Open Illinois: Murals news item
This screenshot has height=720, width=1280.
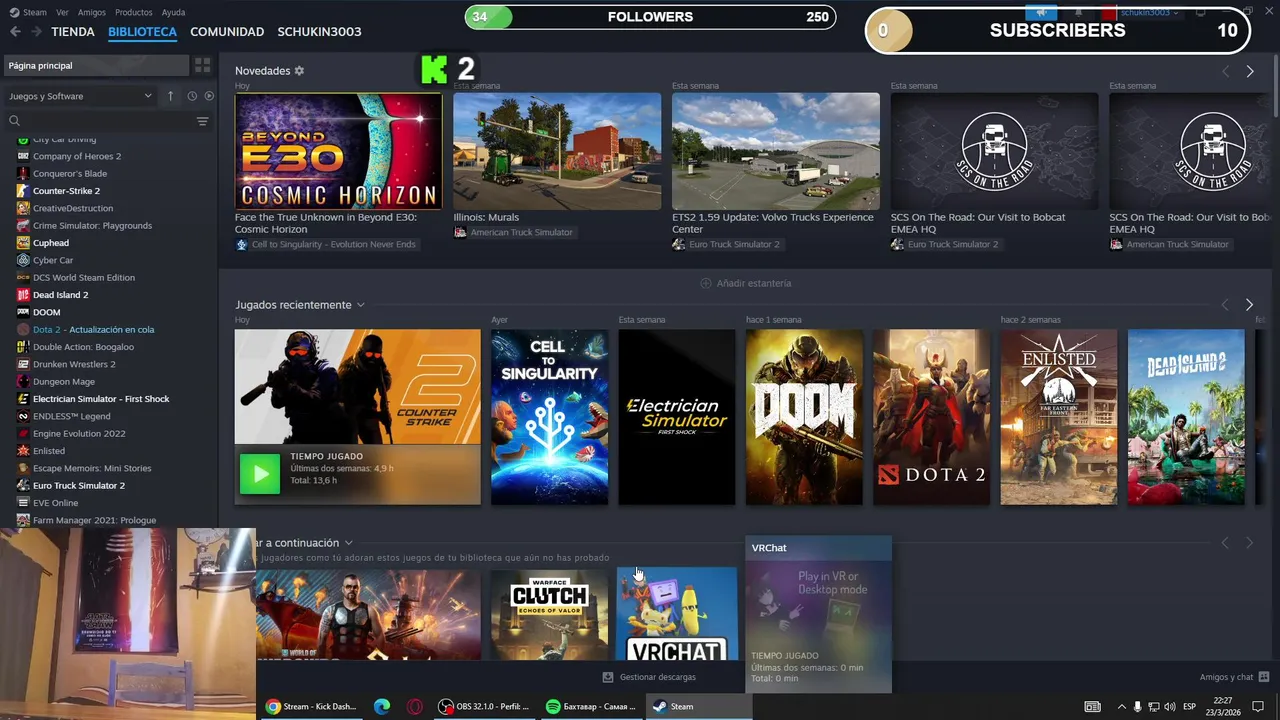pos(557,151)
